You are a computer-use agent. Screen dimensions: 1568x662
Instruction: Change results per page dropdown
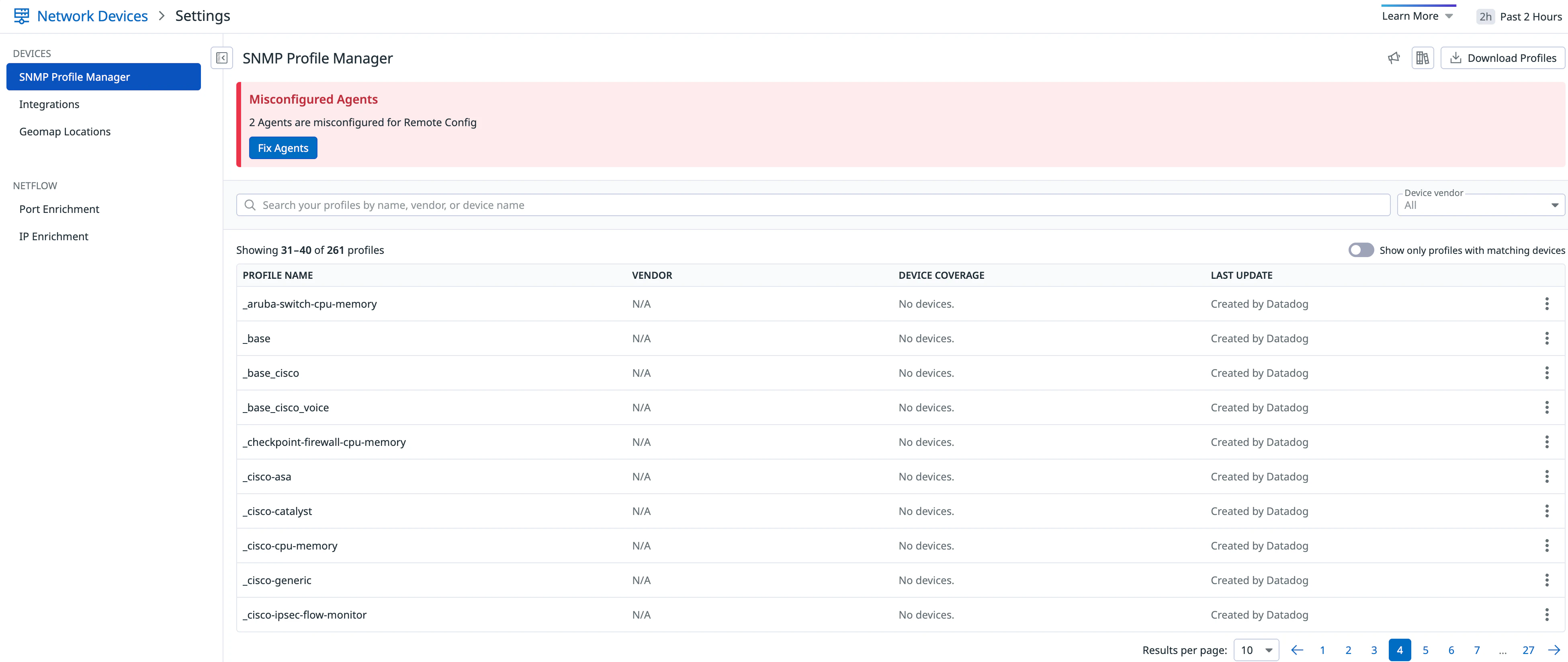tap(1256, 650)
